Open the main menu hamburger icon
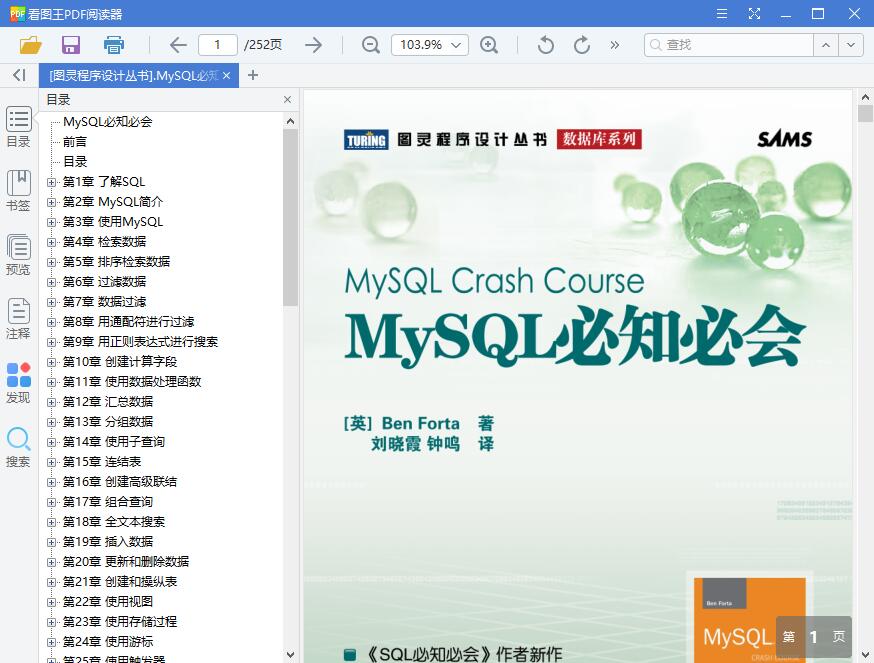The height and width of the screenshot is (663, 874). [722, 13]
